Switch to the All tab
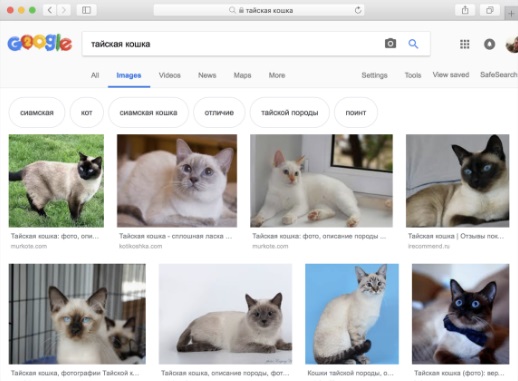Image resolution: width=518 pixels, height=381 pixels. tap(95, 75)
